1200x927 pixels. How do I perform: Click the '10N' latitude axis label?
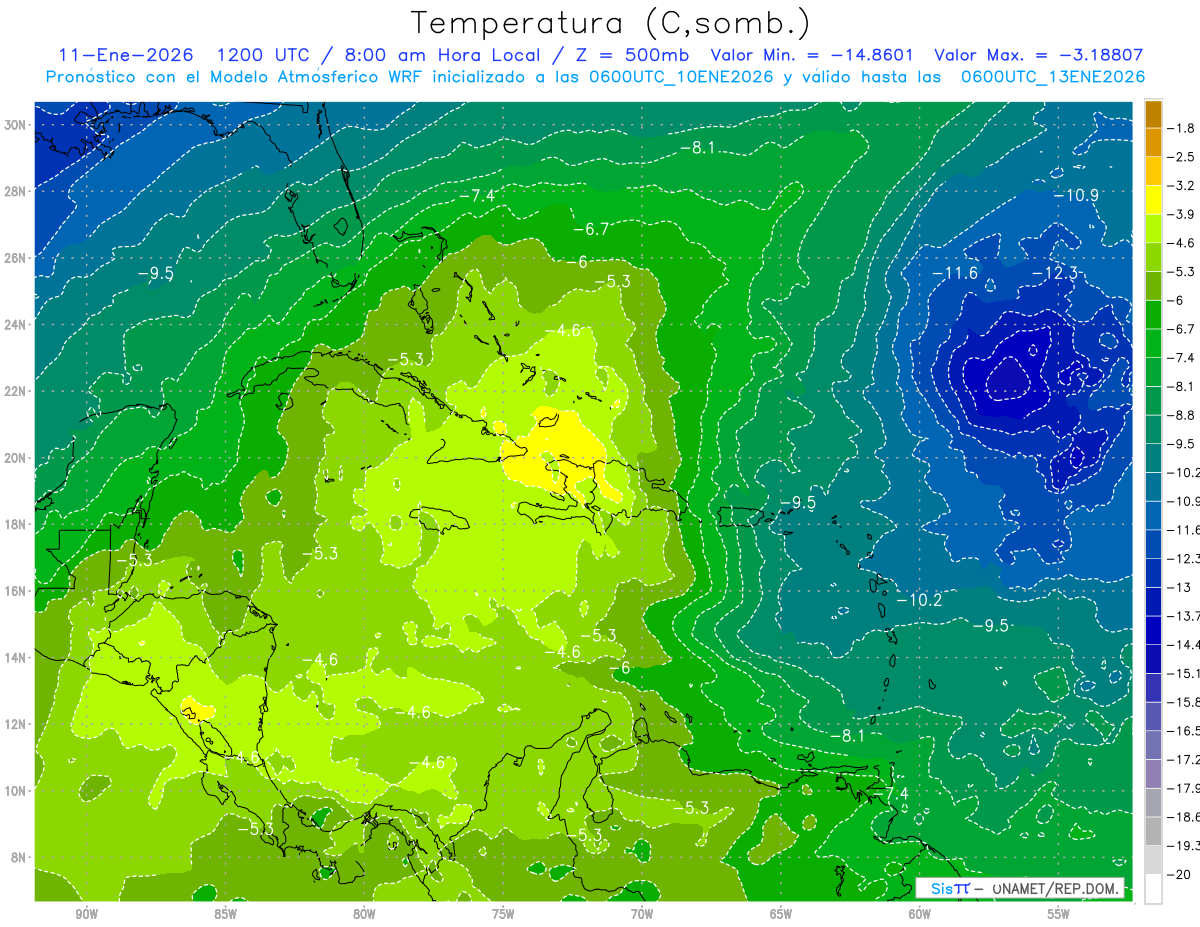(17, 791)
